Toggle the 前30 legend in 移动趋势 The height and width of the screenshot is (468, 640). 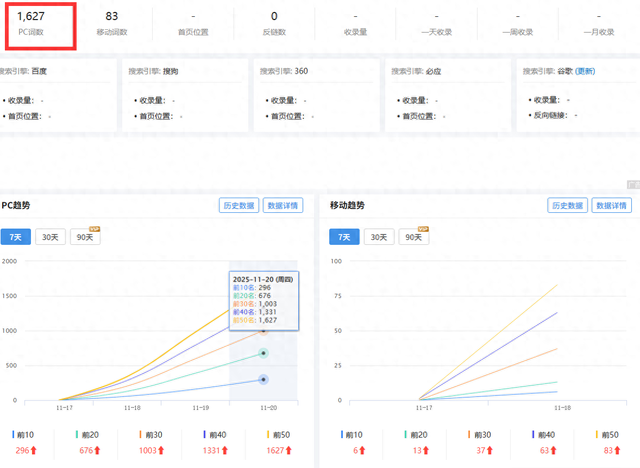pyautogui.click(x=480, y=435)
